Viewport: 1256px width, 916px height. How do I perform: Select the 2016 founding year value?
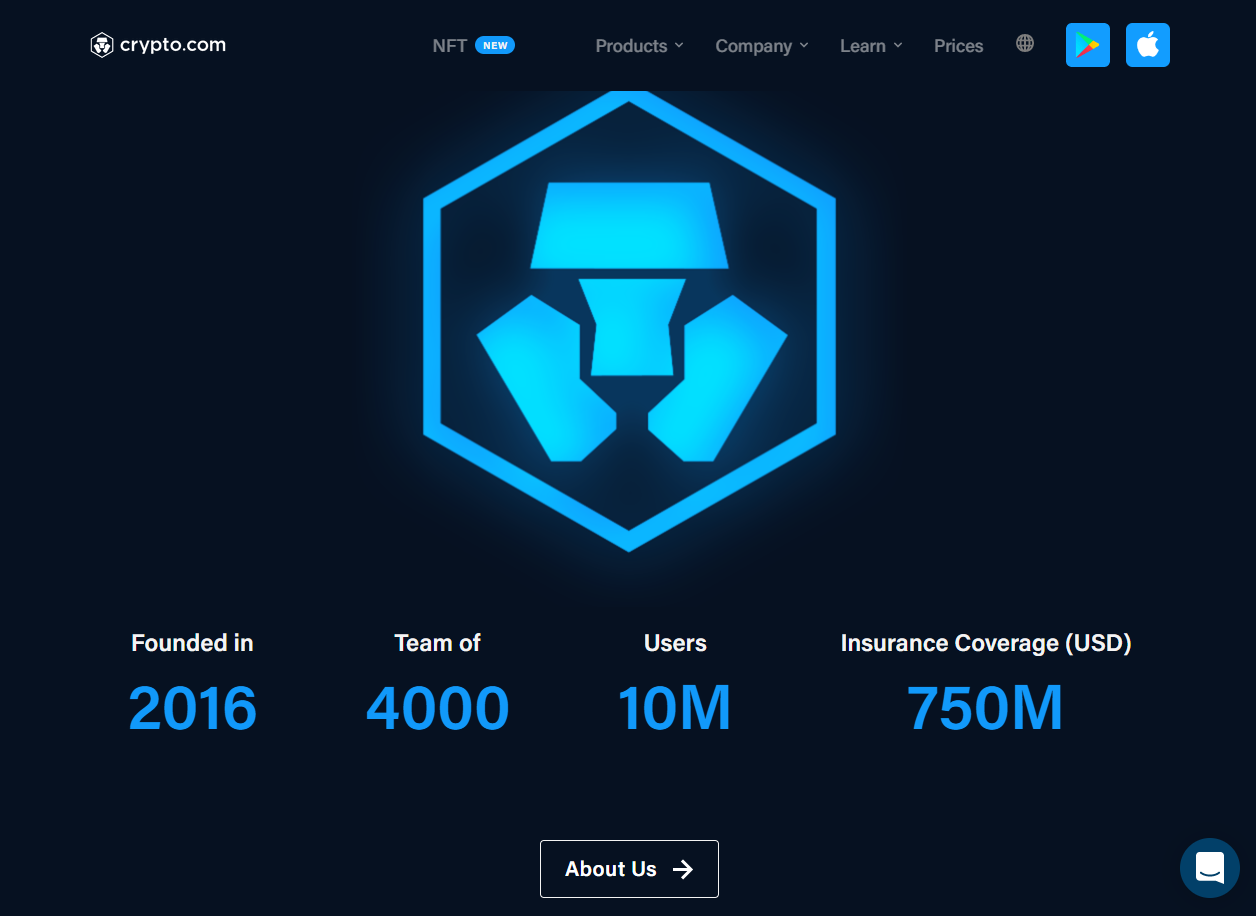(193, 708)
